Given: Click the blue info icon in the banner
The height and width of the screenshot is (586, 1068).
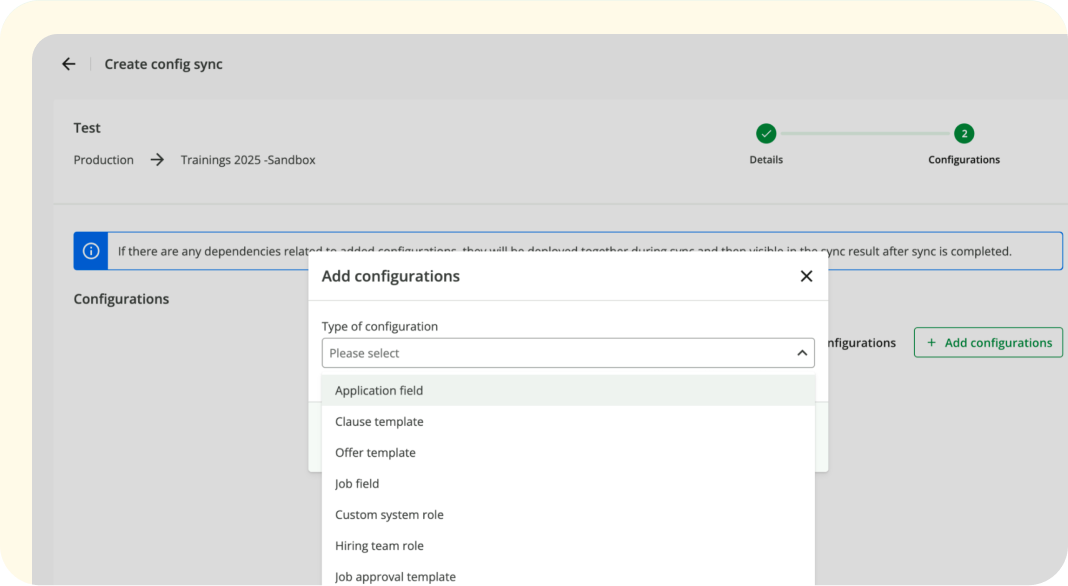Looking at the screenshot, I should tap(91, 251).
